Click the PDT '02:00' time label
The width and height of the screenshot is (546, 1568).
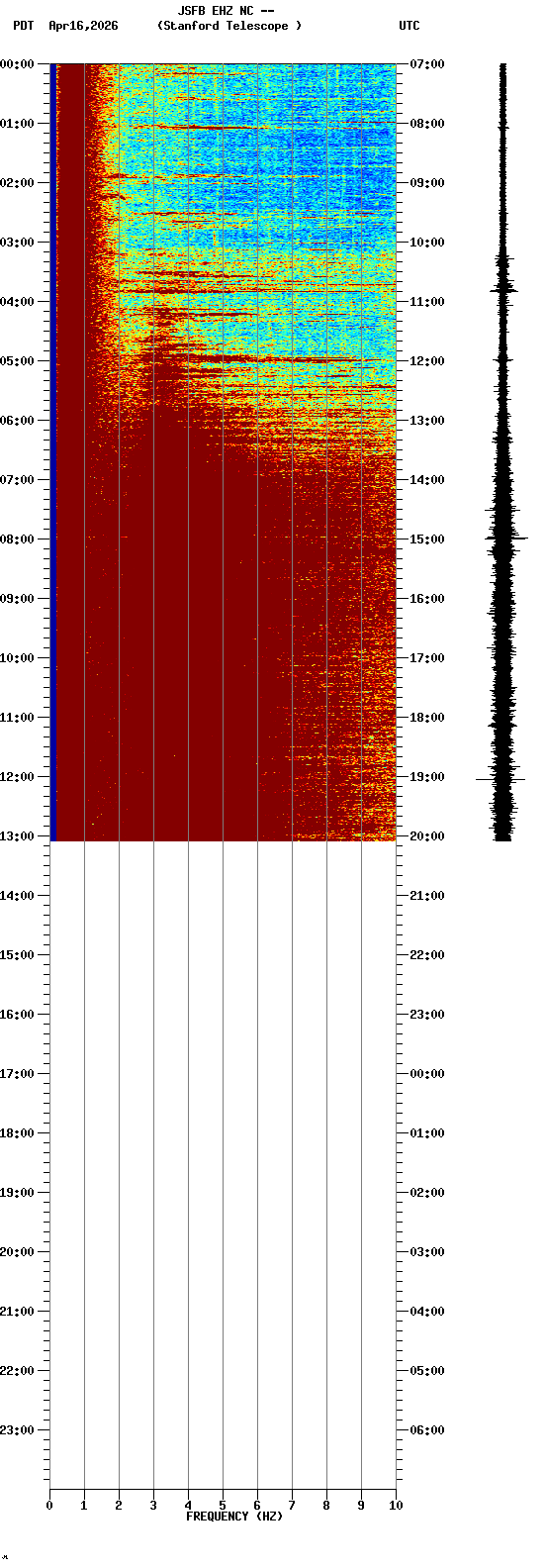pyautogui.click(x=17, y=183)
